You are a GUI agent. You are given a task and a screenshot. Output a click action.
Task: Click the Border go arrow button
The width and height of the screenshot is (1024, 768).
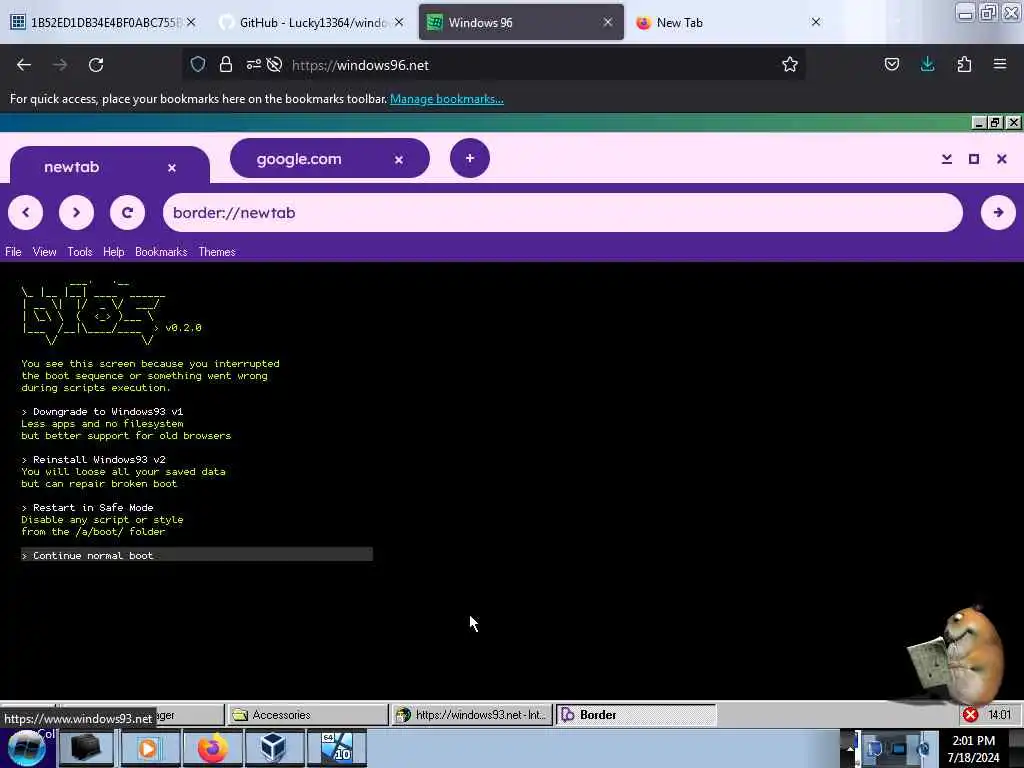point(998,212)
